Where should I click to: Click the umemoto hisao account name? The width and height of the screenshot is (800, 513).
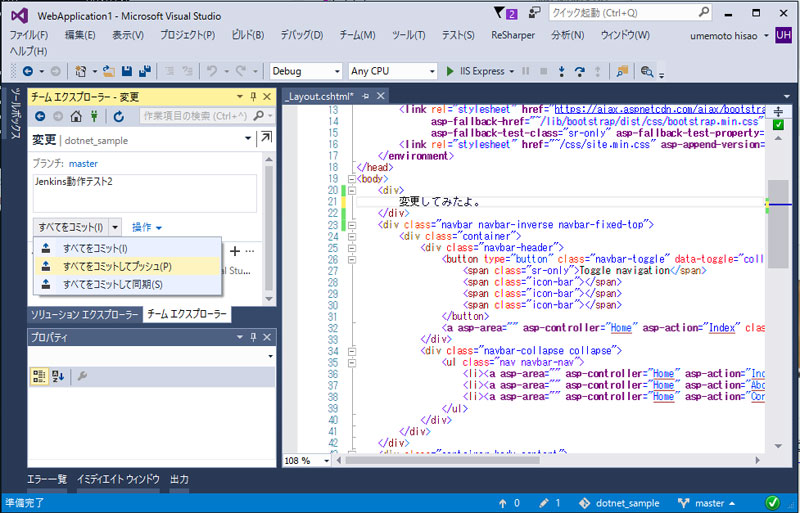[x=723, y=36]
